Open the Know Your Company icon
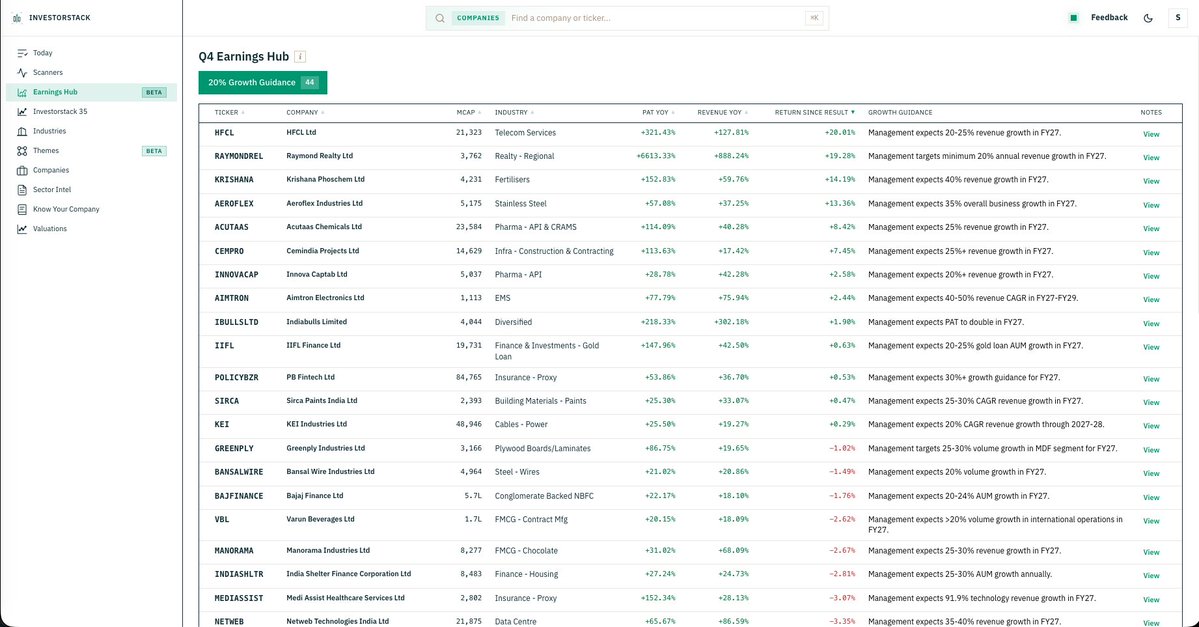1199x627 pixels. coord(22,210)
